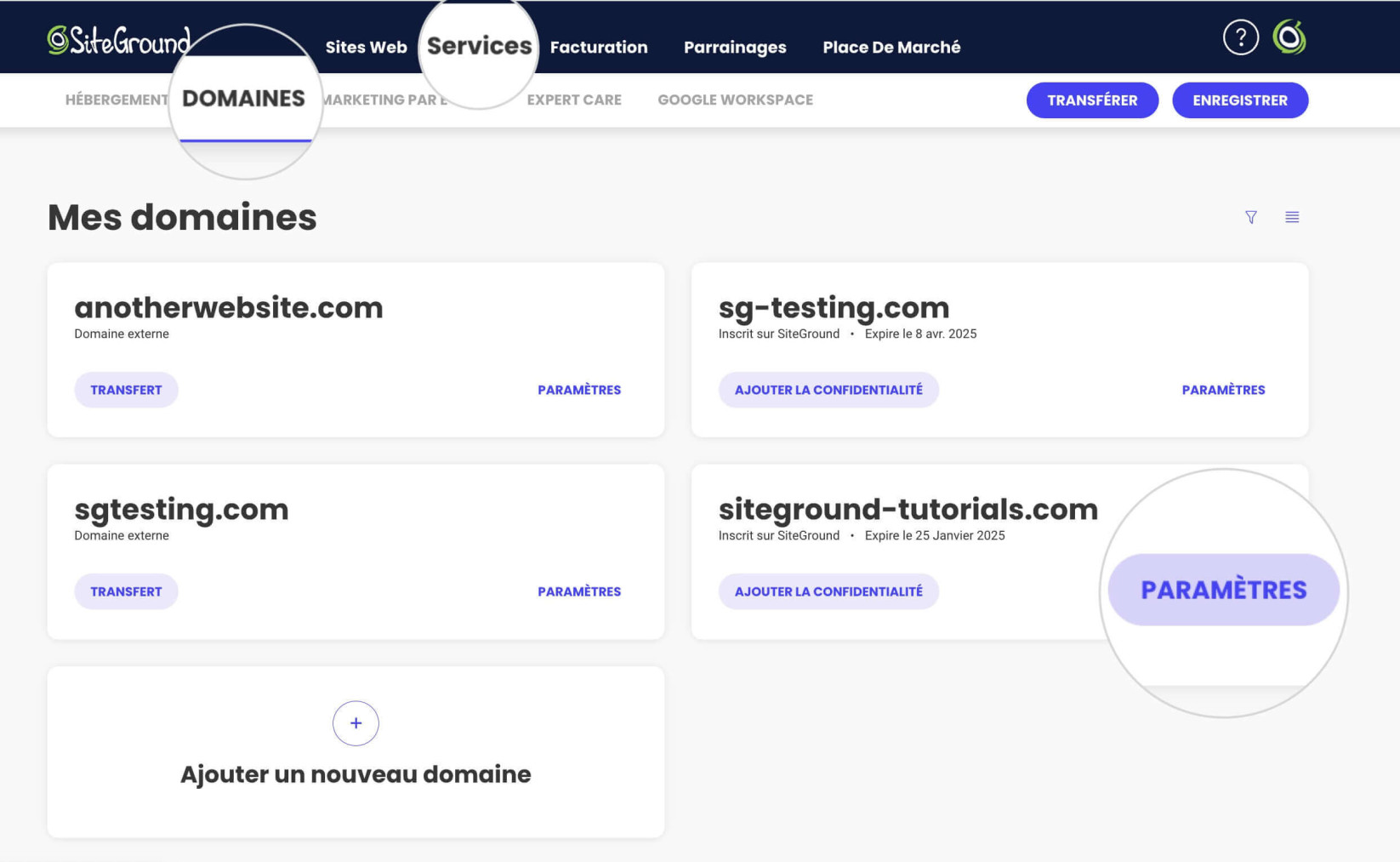Open Parrainages menu
Viewport: 1400px width, 862px height.
click(735, 48)
